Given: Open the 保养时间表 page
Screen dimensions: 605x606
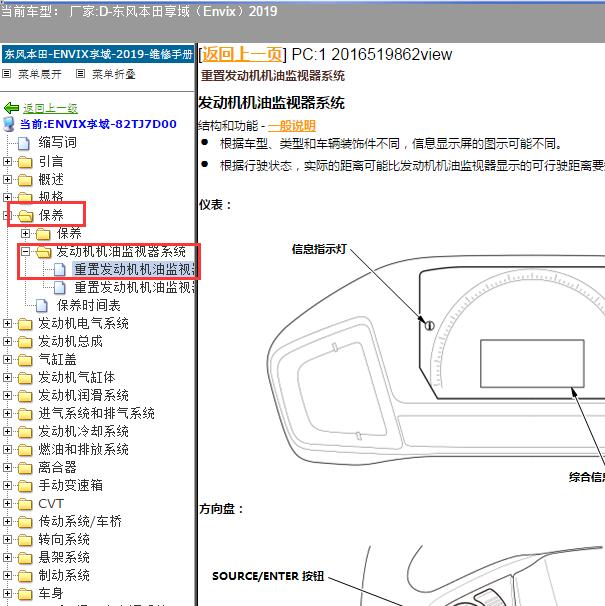Looking at the screenshot, I should tap(89, 306).
